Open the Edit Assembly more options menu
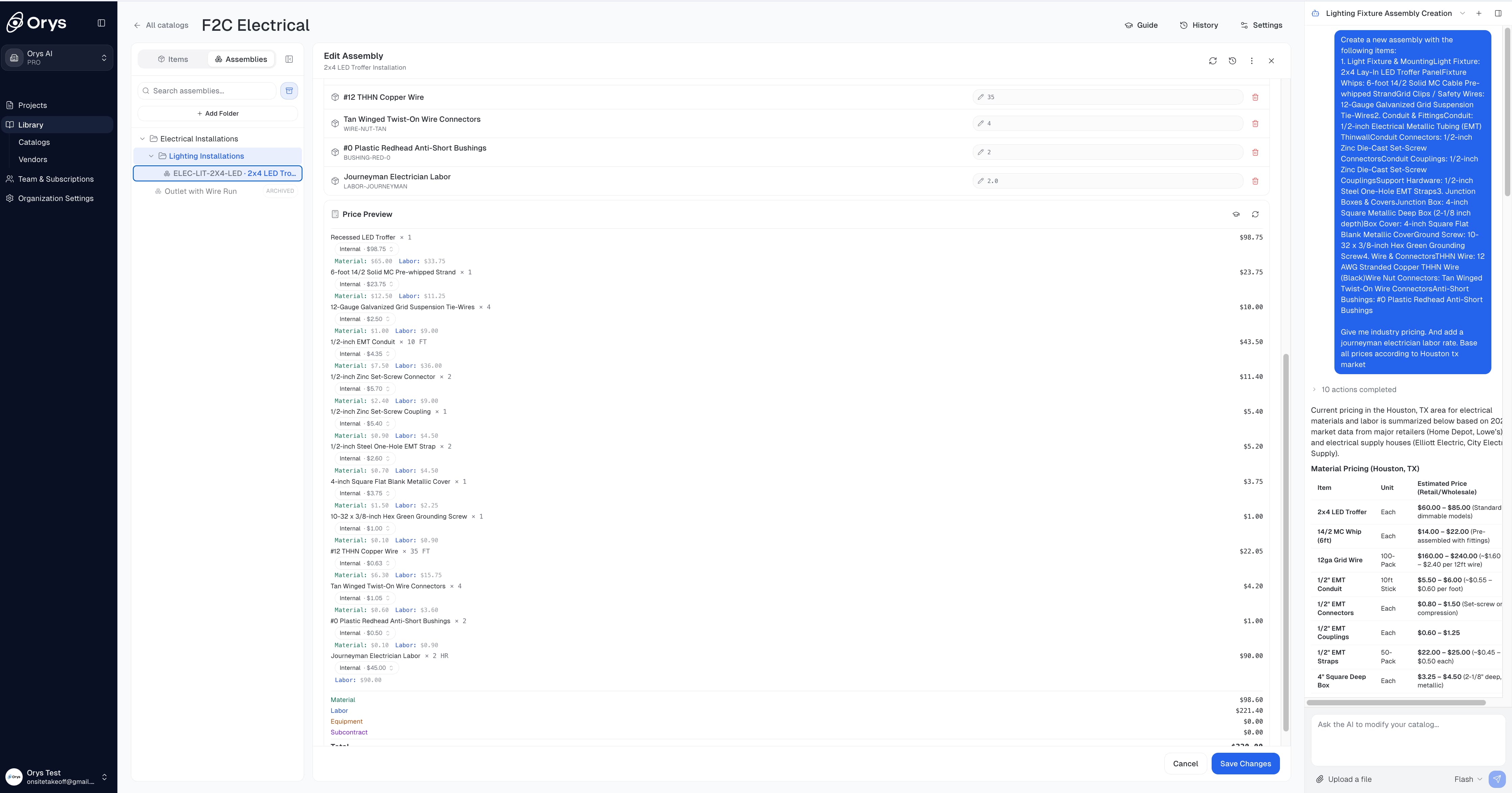Viewport: 1512px width, 793px height. 1252,61
